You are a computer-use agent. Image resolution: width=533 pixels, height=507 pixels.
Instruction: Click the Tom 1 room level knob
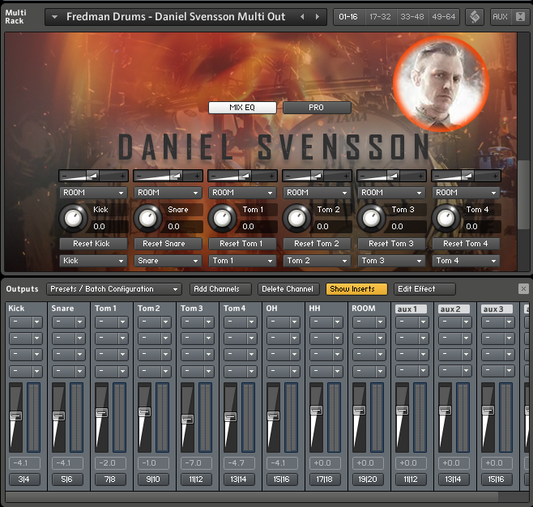click(222, 218)
